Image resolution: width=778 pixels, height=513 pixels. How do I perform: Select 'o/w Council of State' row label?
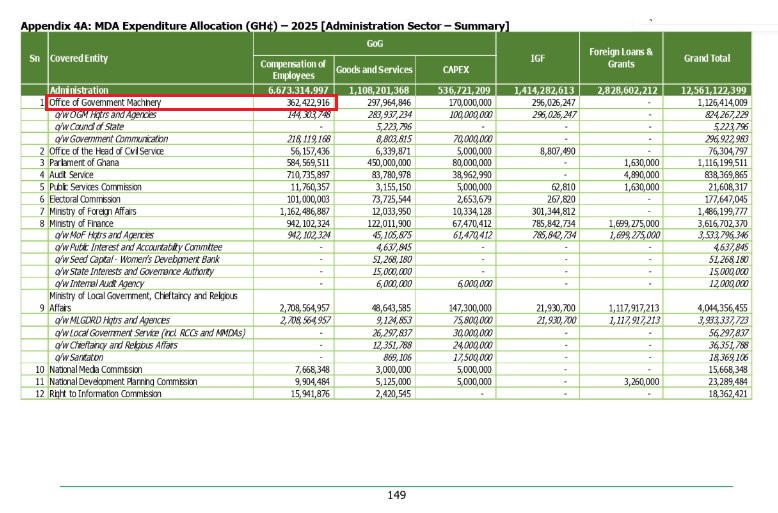89,127
